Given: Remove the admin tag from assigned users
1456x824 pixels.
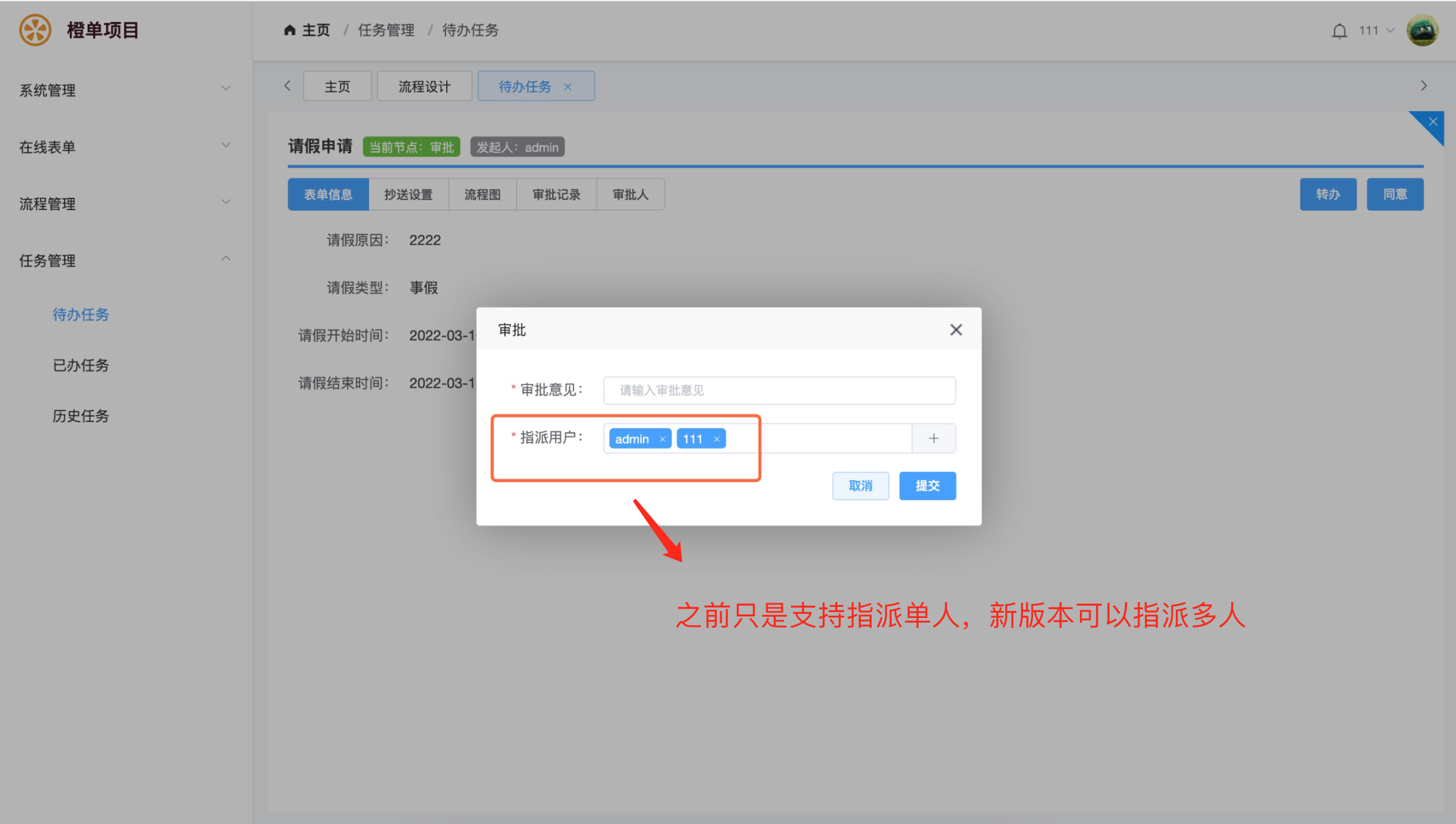Looking at the screenshot, I should 662,439.
